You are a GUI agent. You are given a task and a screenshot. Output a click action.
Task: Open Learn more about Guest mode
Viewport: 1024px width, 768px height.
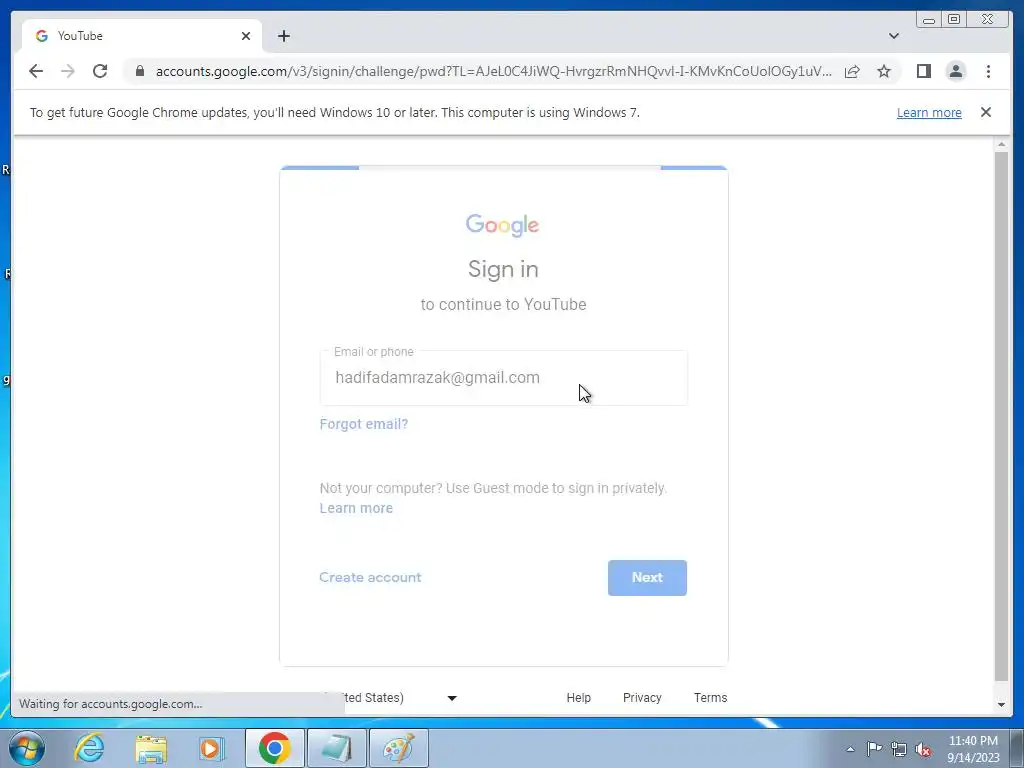[x=356, y=508]
